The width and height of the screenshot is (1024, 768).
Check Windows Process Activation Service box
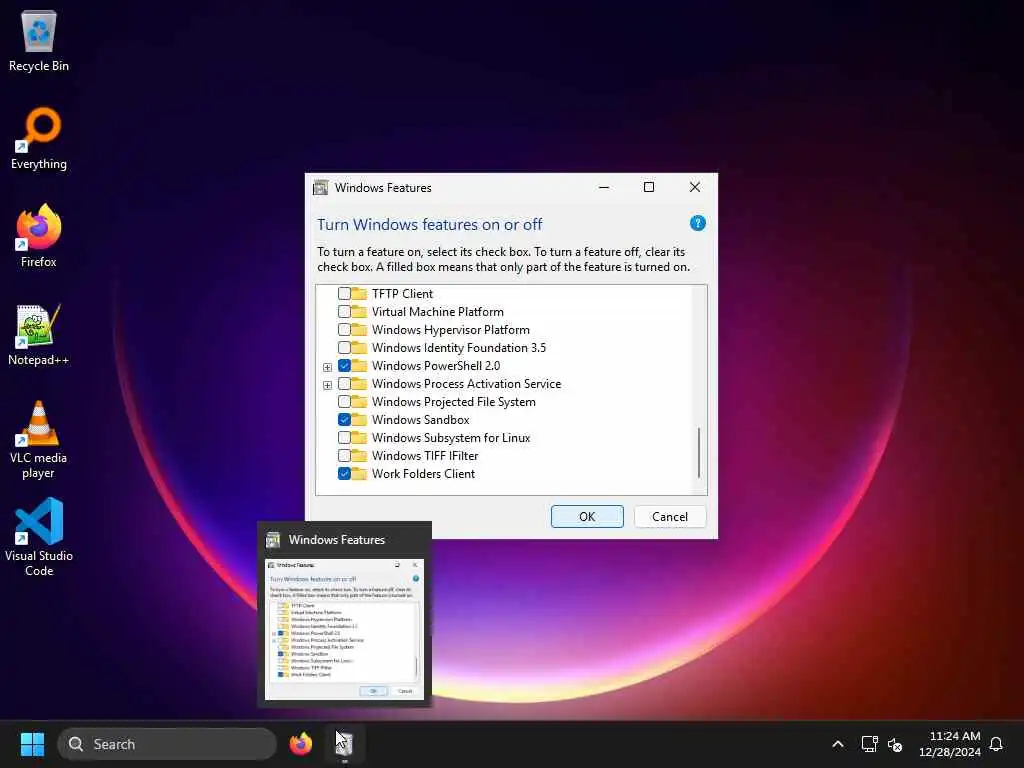click(344, 383)
